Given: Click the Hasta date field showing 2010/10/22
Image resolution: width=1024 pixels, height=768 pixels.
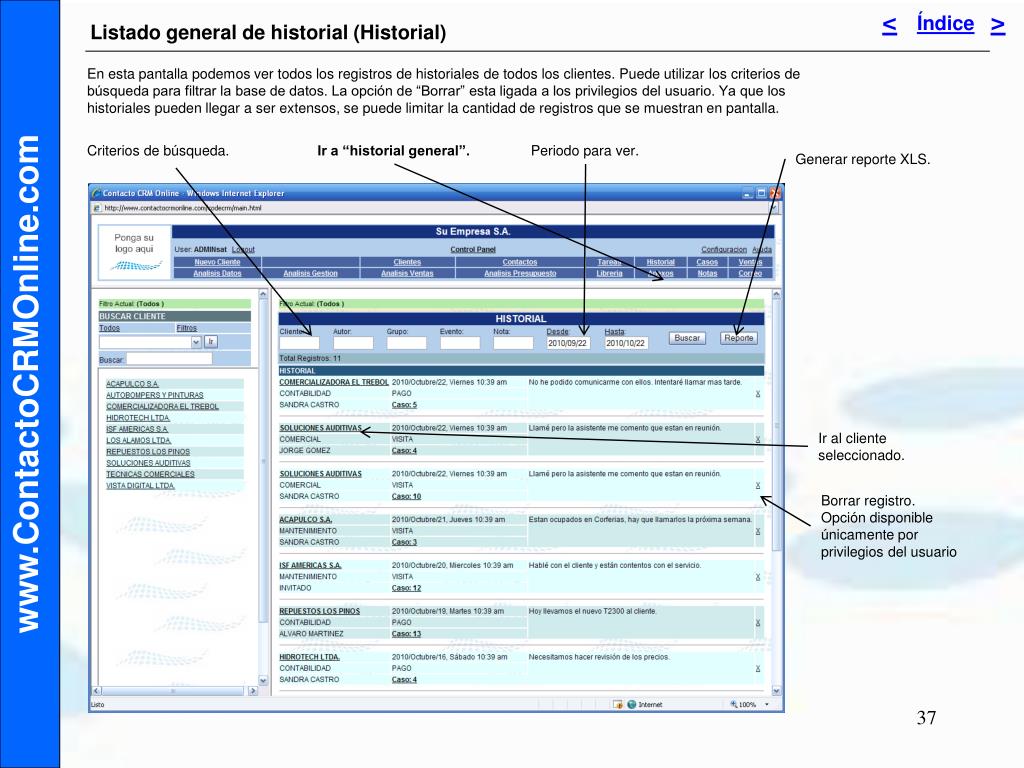Looking at the screenshot, I should (x=626, y=343).
